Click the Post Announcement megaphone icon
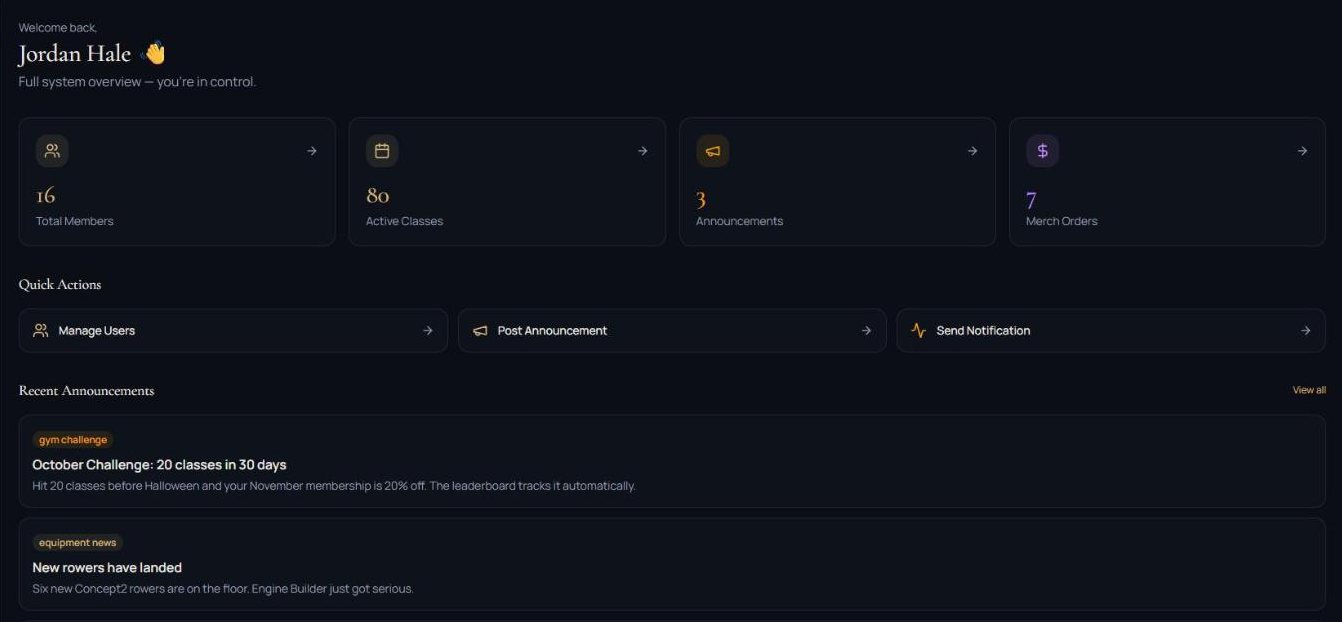 [480, 330]
